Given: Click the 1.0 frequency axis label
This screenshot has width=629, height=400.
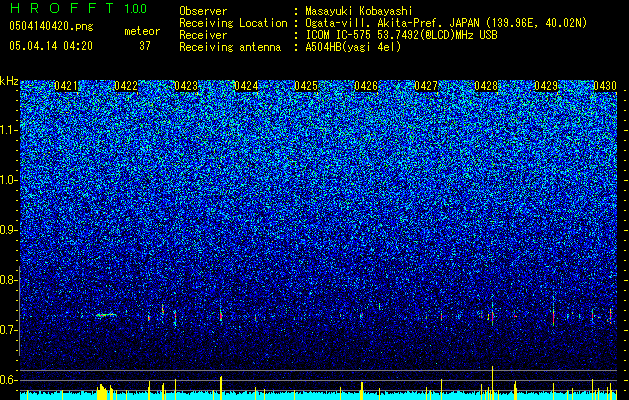Looking at the screenshot, I should coord(8,180).
